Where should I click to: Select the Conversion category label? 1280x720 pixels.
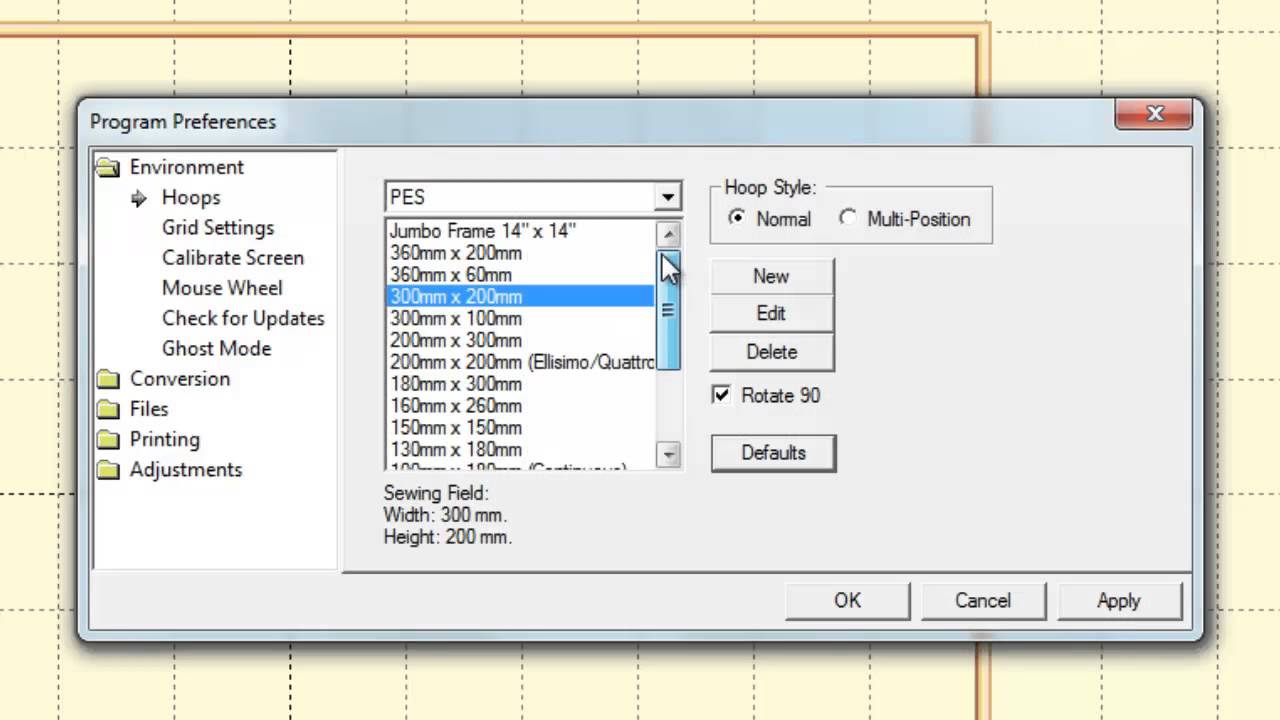[x=180, y=378]
